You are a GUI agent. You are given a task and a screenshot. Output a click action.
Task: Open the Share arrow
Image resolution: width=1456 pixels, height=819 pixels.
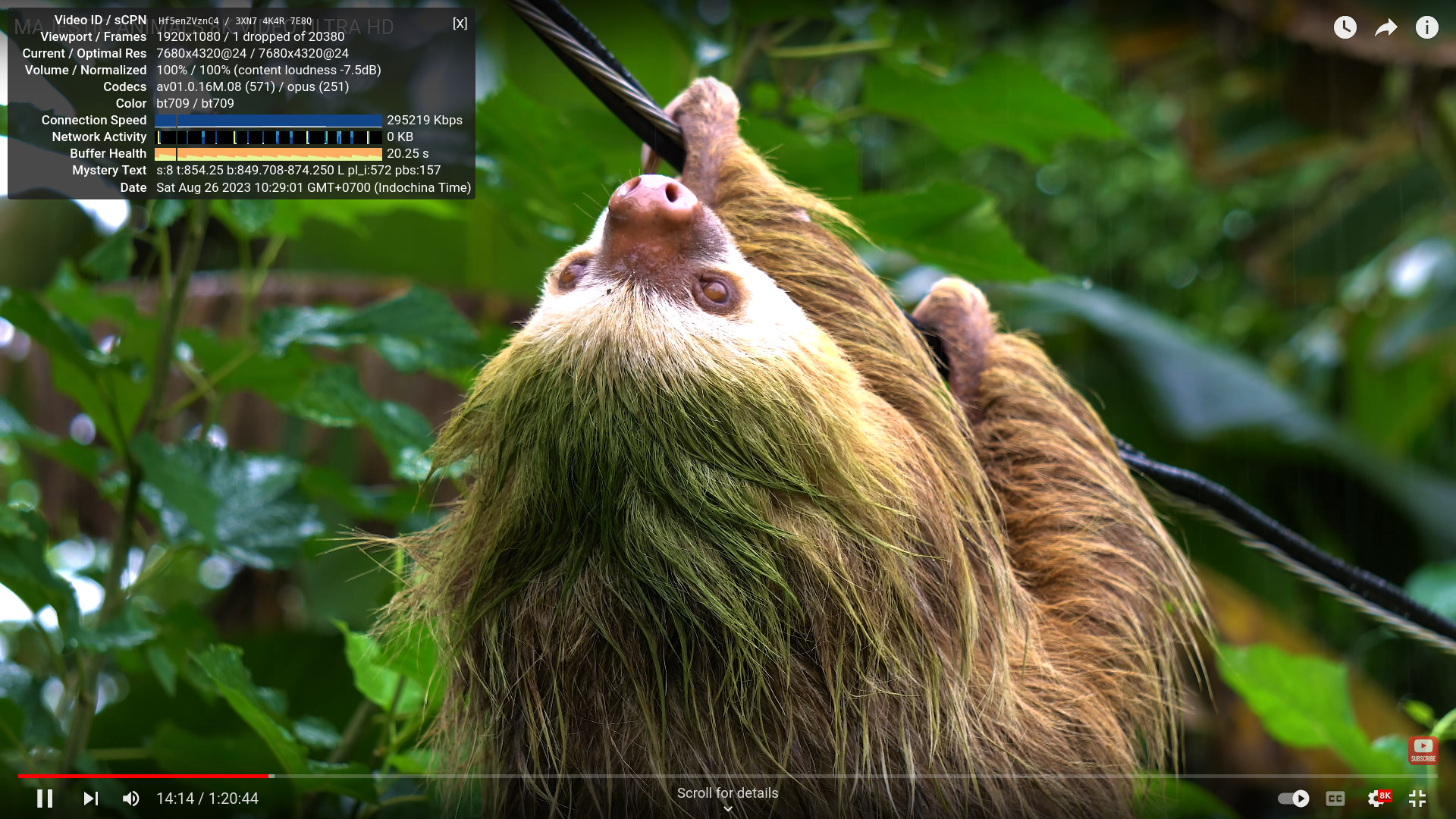pyautogui.click(x=1386, y=27)
